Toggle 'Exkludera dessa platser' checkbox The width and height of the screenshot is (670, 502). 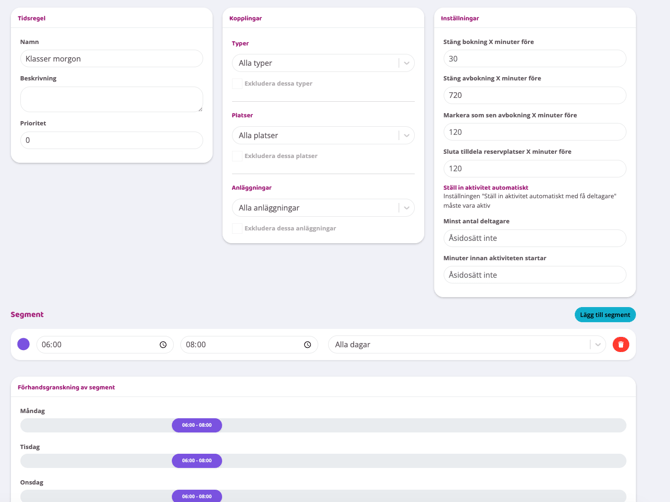click(x=238, y=156)
